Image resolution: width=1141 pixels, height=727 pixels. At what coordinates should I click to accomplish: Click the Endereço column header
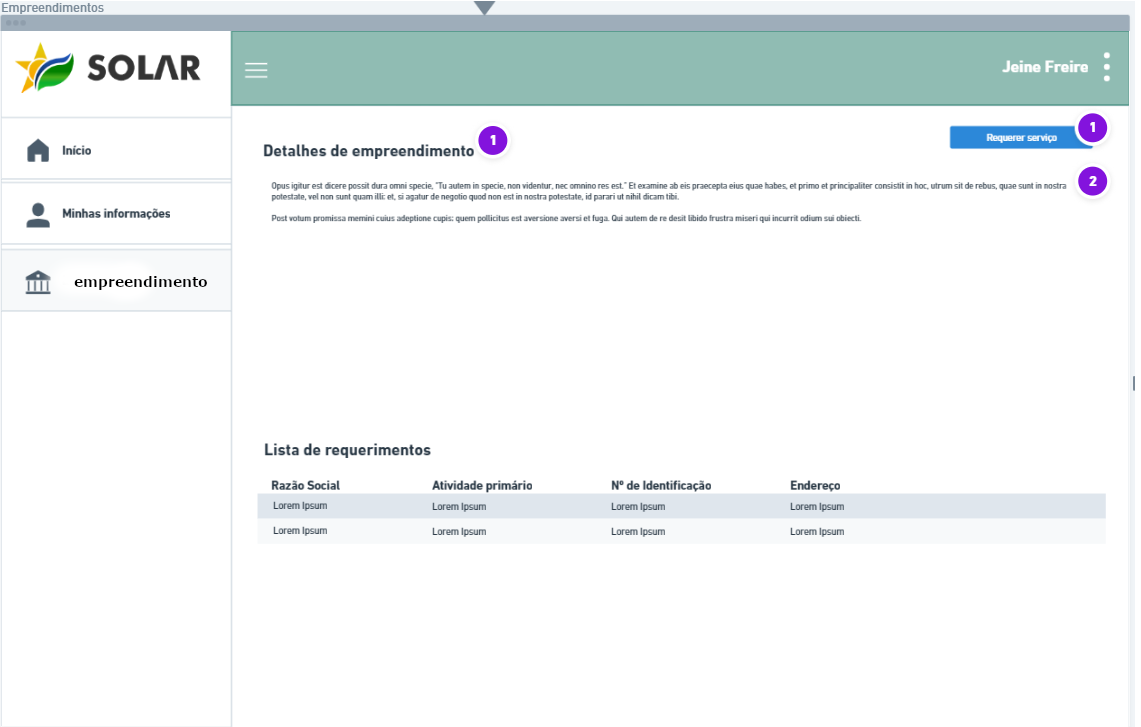815,485
